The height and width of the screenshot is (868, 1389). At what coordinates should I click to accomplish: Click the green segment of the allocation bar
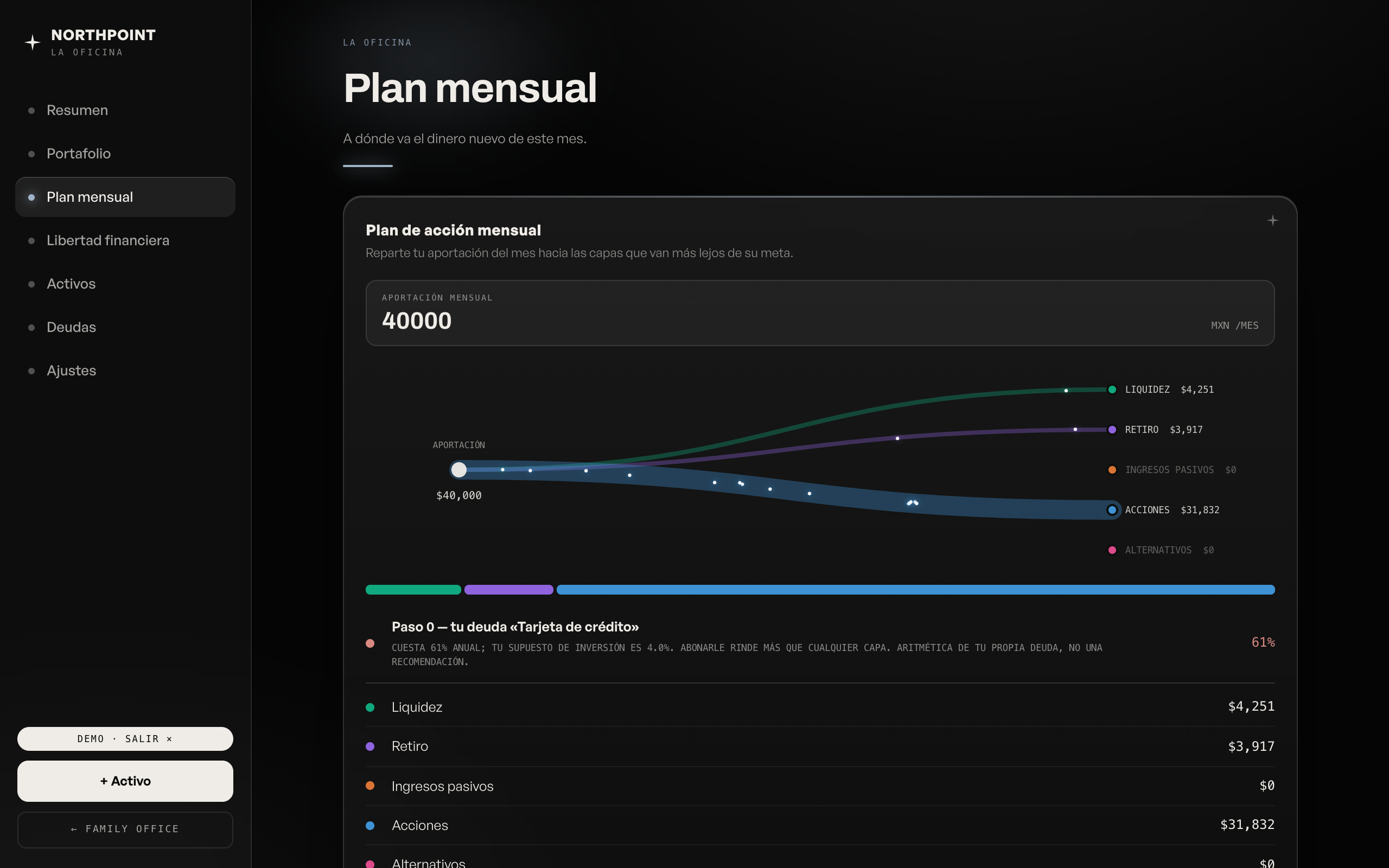(413, 590)
